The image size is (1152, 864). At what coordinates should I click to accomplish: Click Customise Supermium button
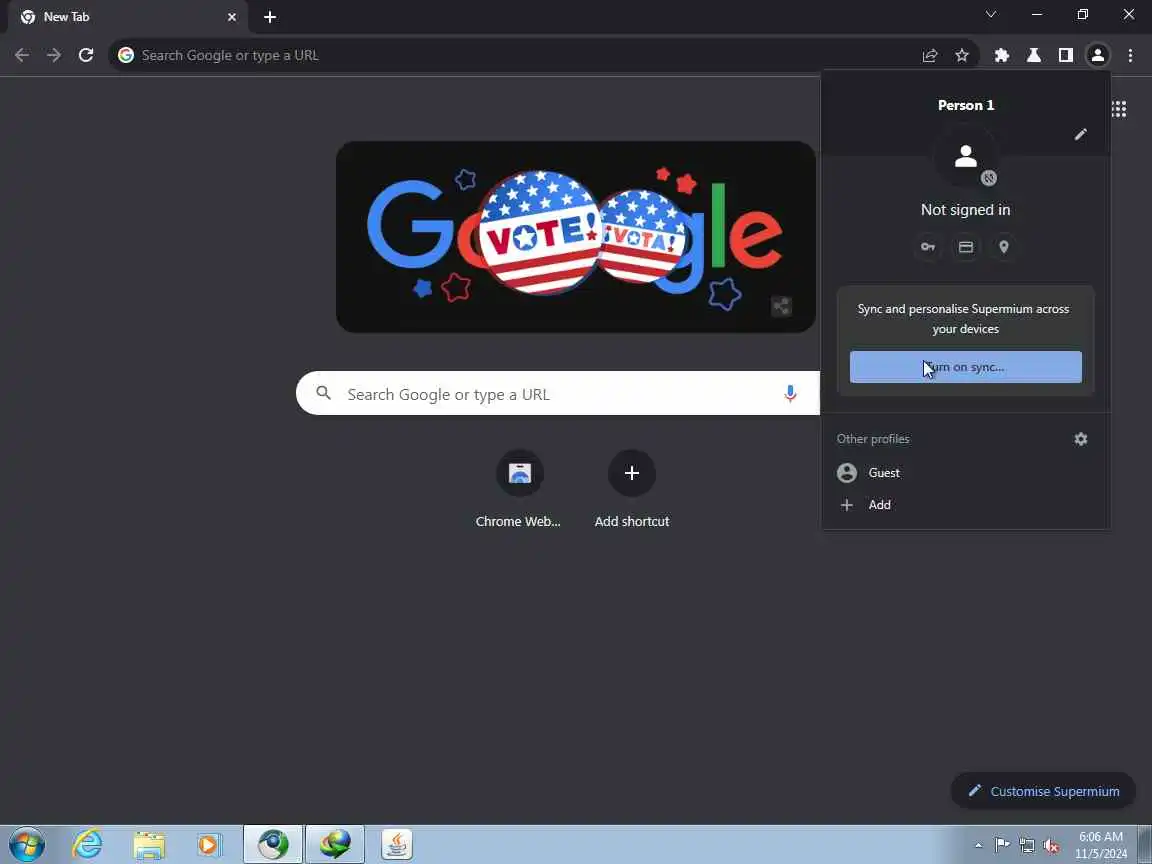click(x=1043, y=791)
